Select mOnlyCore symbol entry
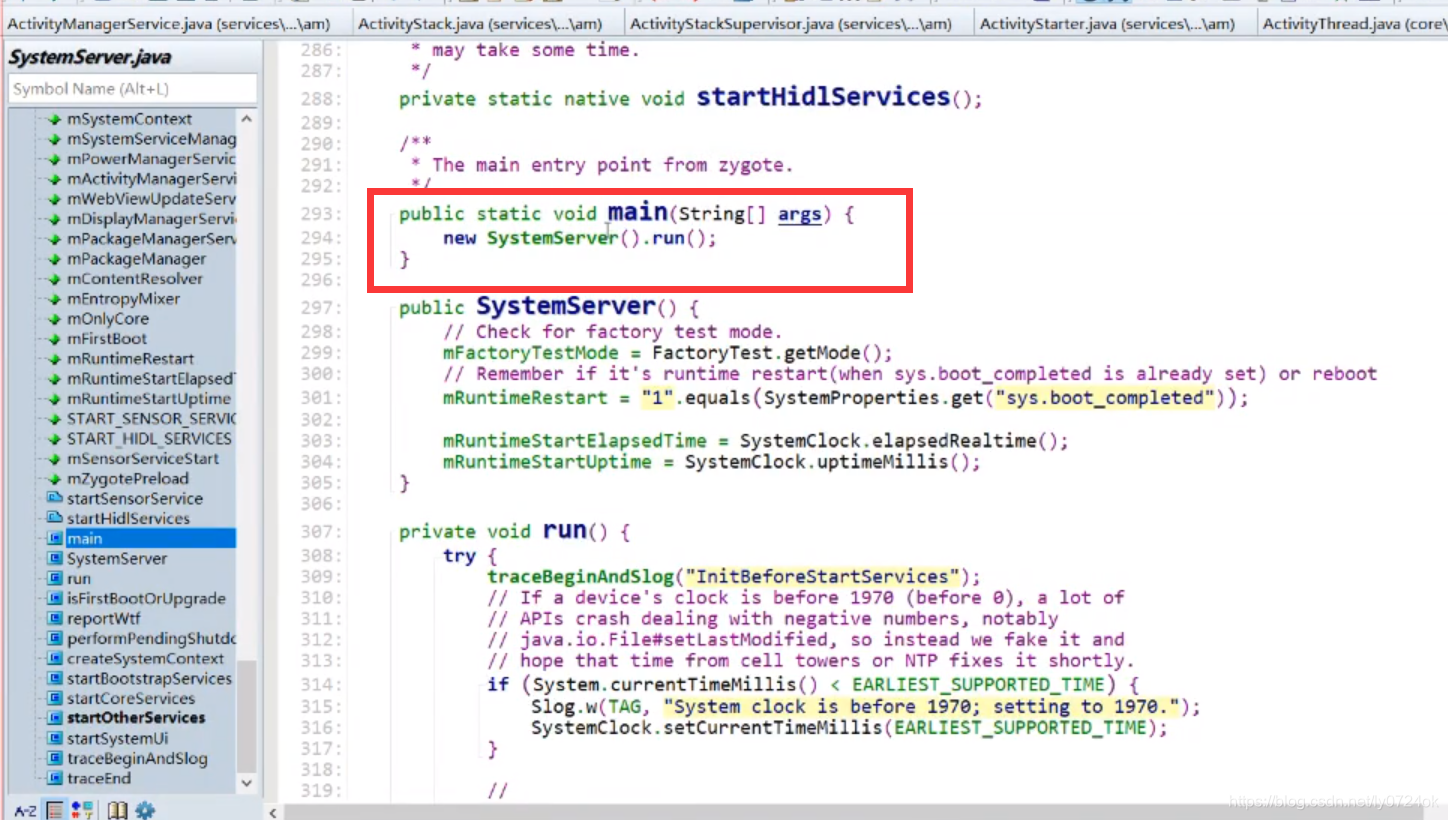Viewport: 1448px width, 820px height. (108, 319)
